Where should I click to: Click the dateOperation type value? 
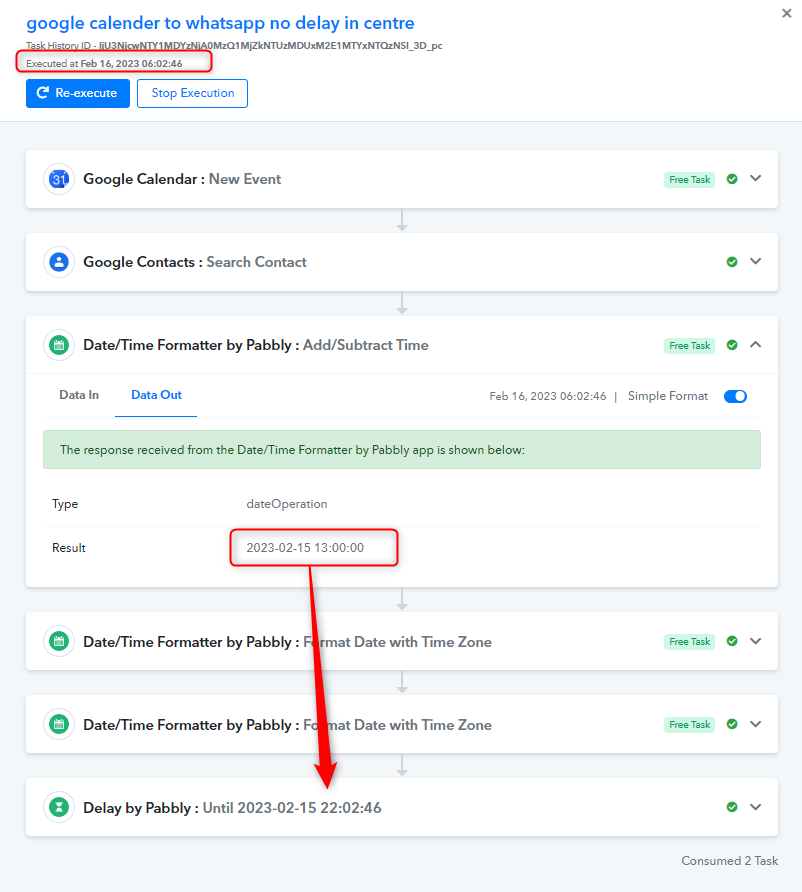[287, 504]
